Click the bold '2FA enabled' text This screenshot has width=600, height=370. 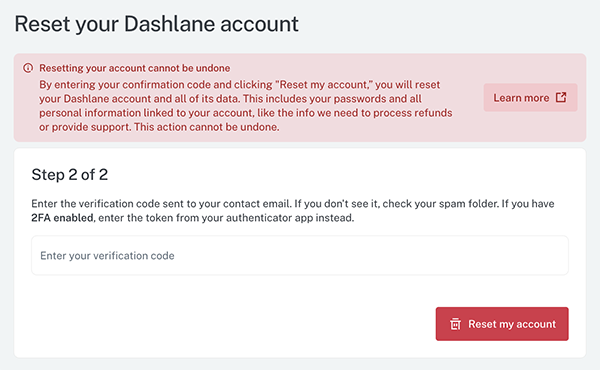(62, 218)
